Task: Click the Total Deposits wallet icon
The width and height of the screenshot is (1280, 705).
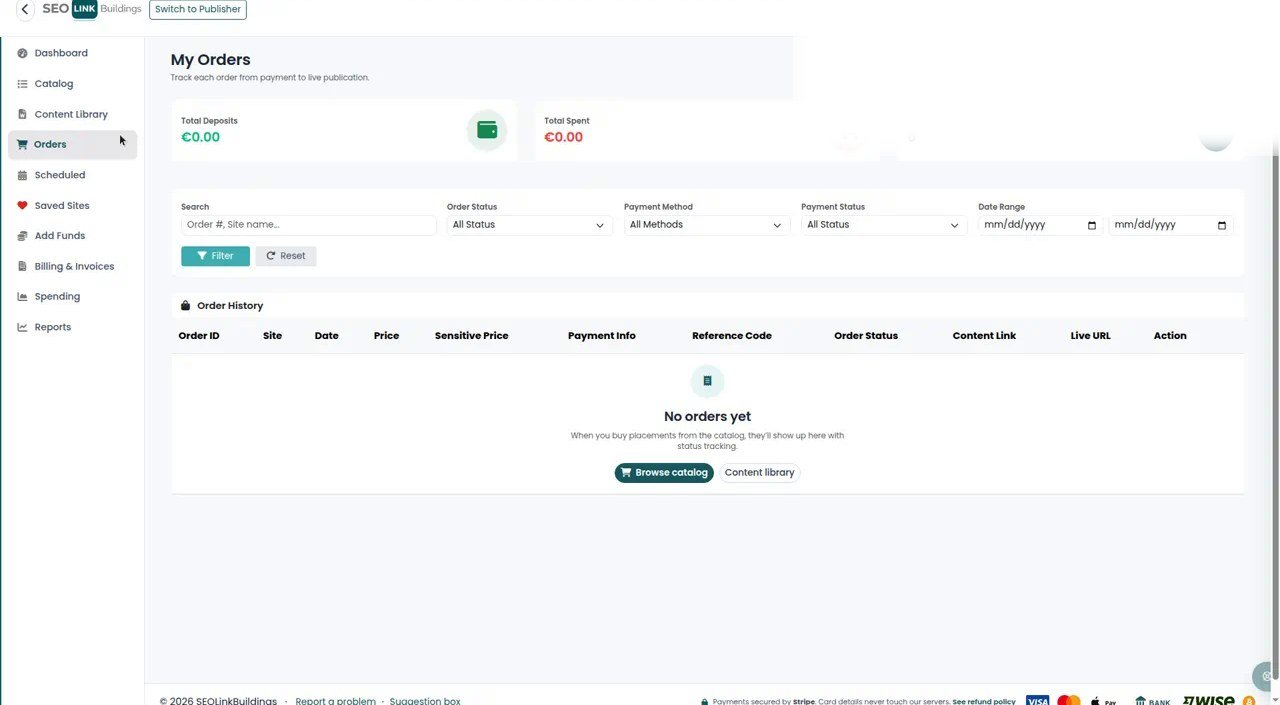Action: click(487, 130)
